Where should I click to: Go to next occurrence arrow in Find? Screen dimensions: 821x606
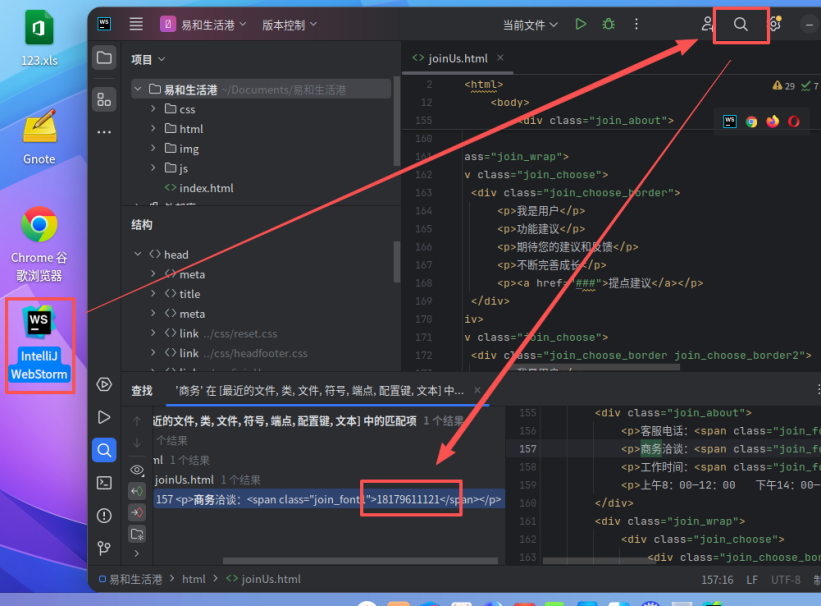pyautogui.click(x=137, y=443)
